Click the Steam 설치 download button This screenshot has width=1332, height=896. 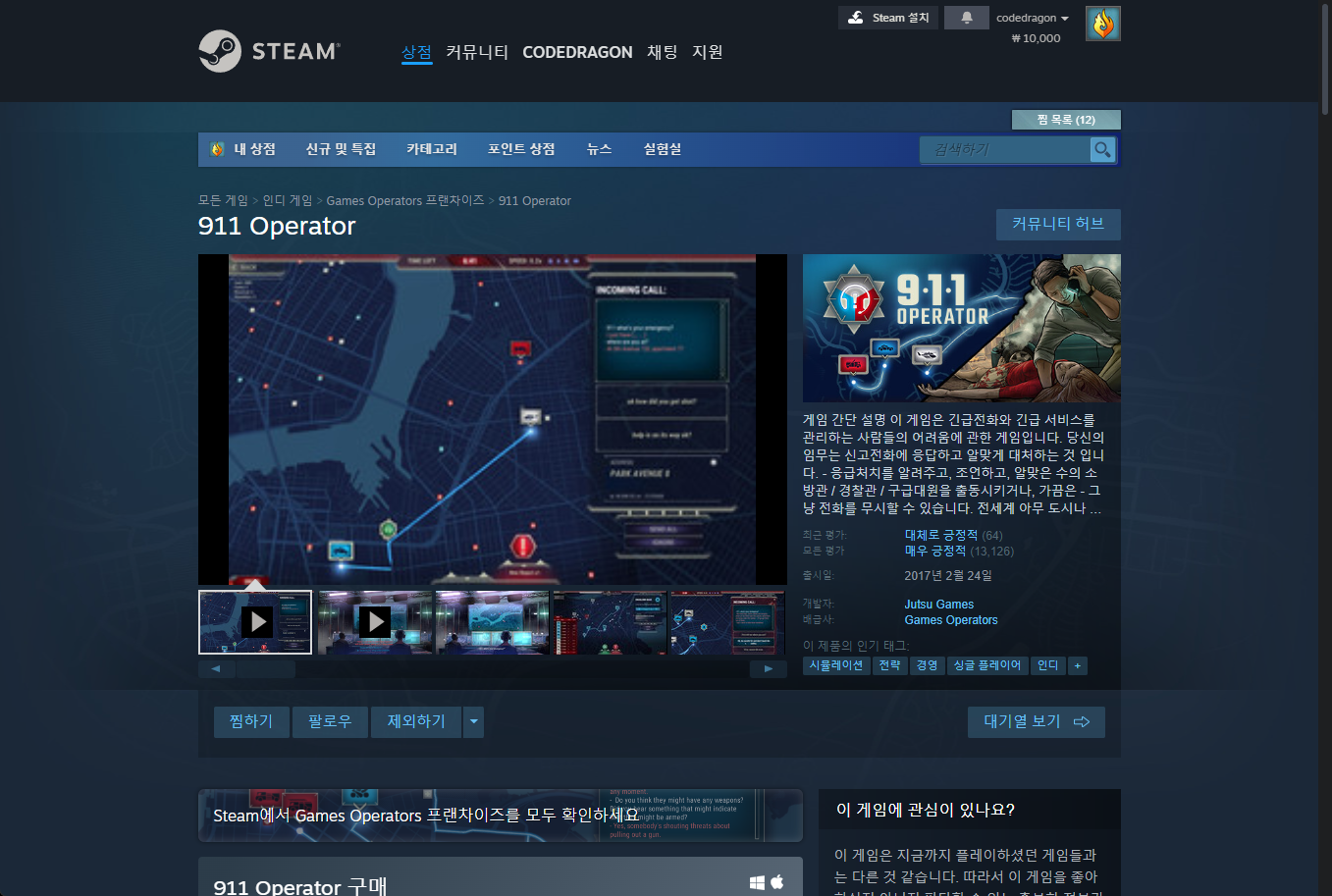click(888, 18)
